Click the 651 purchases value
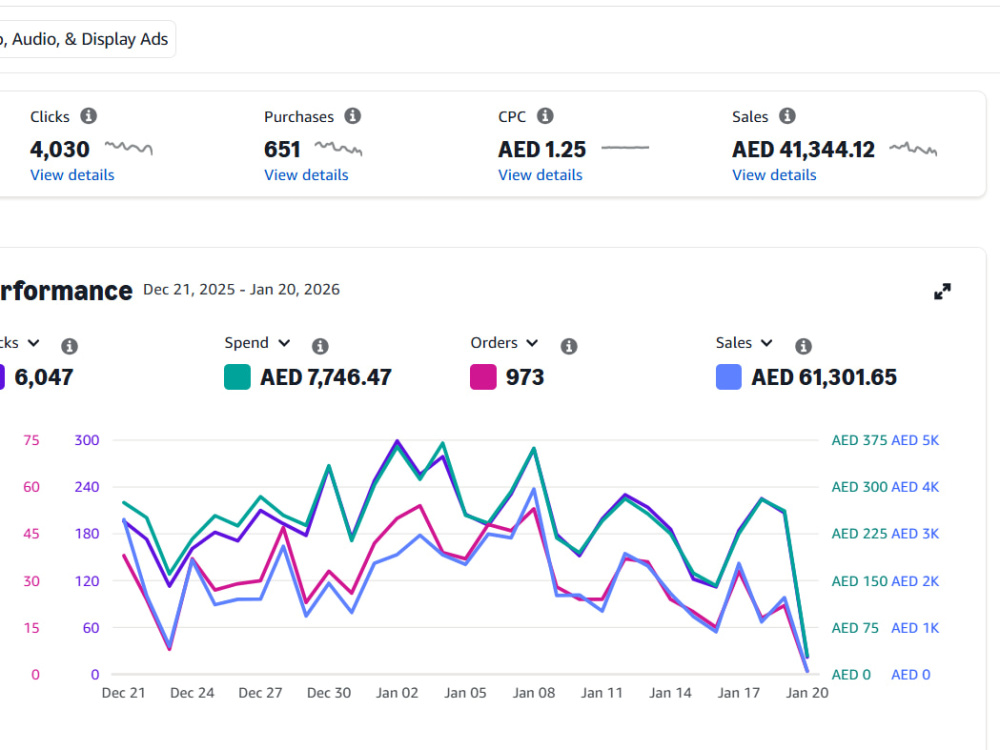Image resolution: width=1000 pixels, height=750 pixels. (x=282, y=149)
